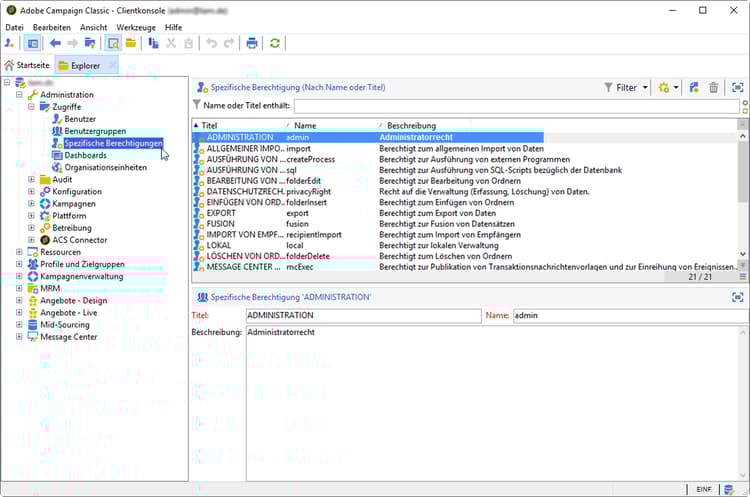Maximize the detail pane with fullscreen icon
Viewport: 750px width, 497px height.
tap(738, 297)
